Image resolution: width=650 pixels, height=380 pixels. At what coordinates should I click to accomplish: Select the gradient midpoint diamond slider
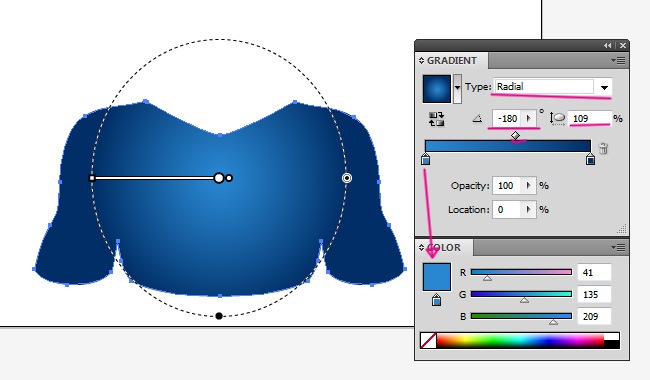515,136
